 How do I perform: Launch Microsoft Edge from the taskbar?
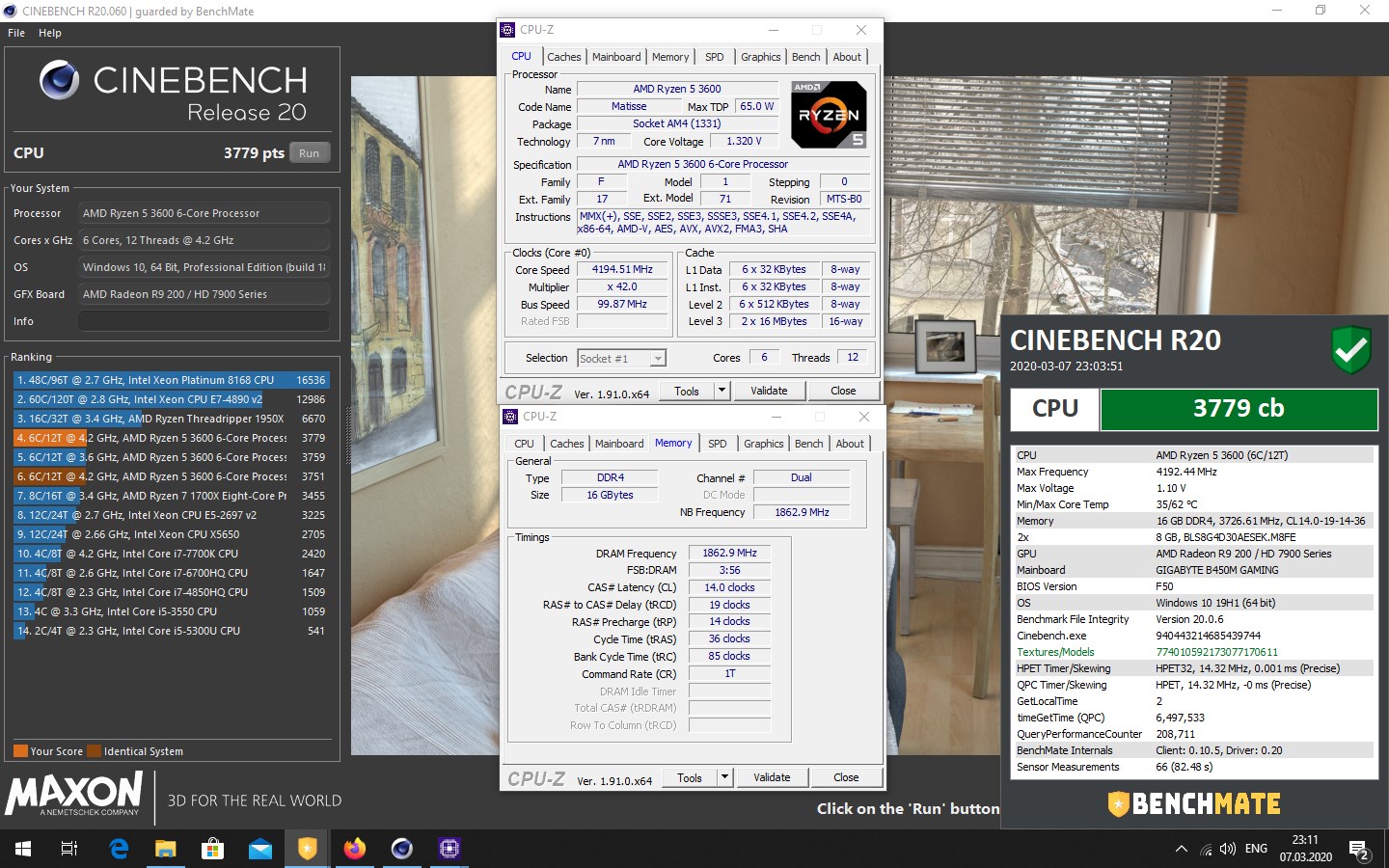119,849
